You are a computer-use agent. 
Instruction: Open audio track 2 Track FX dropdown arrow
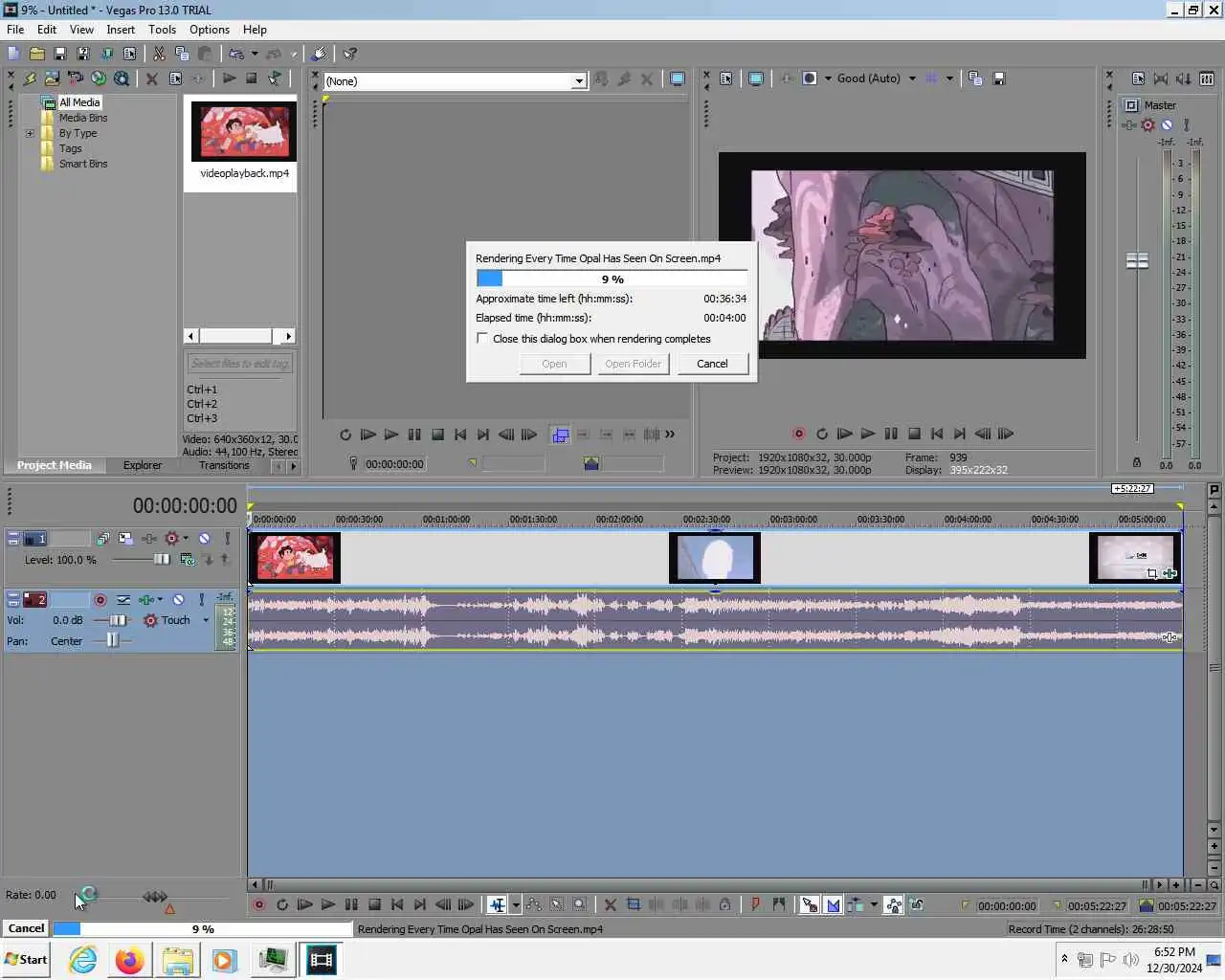(x=160, y=599)
